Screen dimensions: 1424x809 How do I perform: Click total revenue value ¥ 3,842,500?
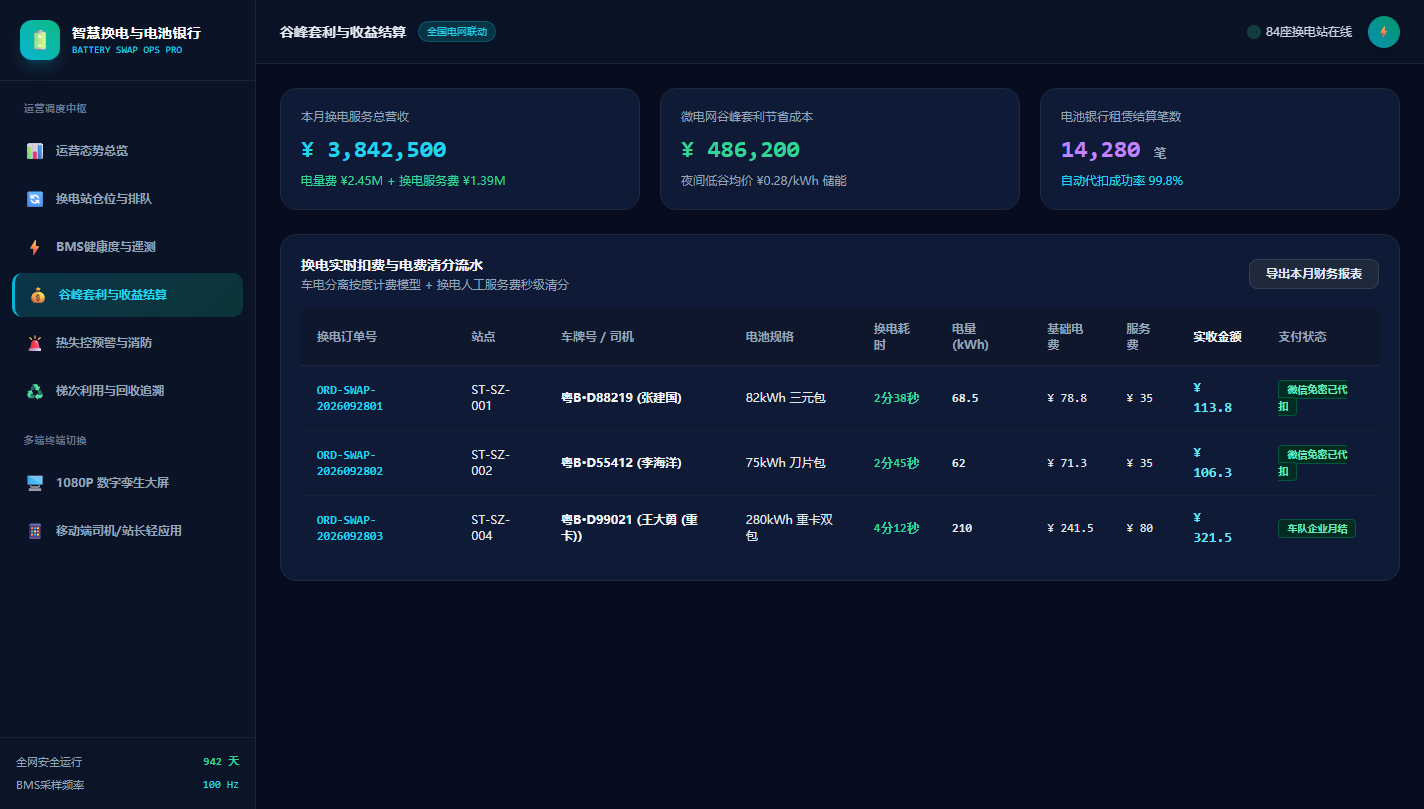(x=374, y=150)
